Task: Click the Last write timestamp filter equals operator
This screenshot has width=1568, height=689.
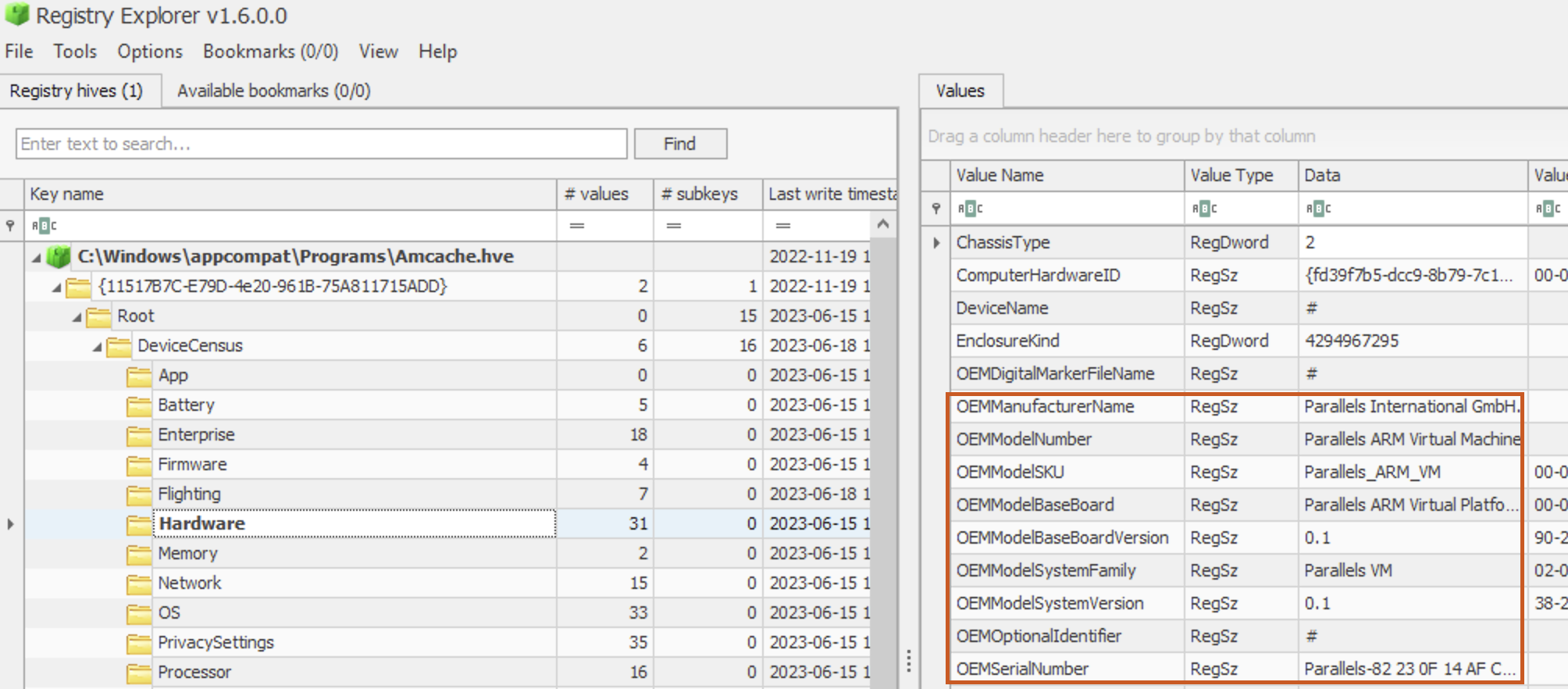Action: (x=783, y=226)
